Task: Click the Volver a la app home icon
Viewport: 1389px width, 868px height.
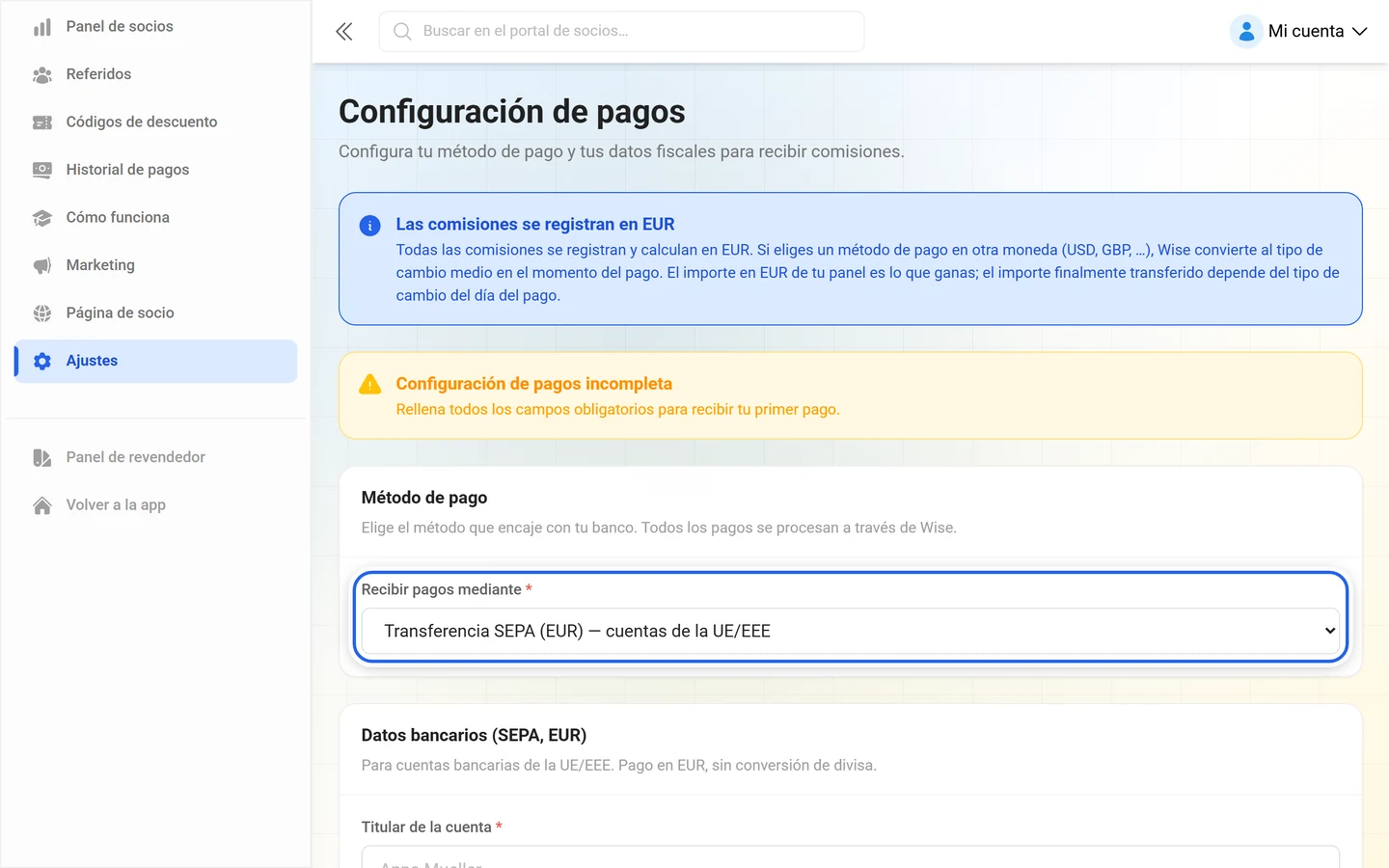Action: 42,505
